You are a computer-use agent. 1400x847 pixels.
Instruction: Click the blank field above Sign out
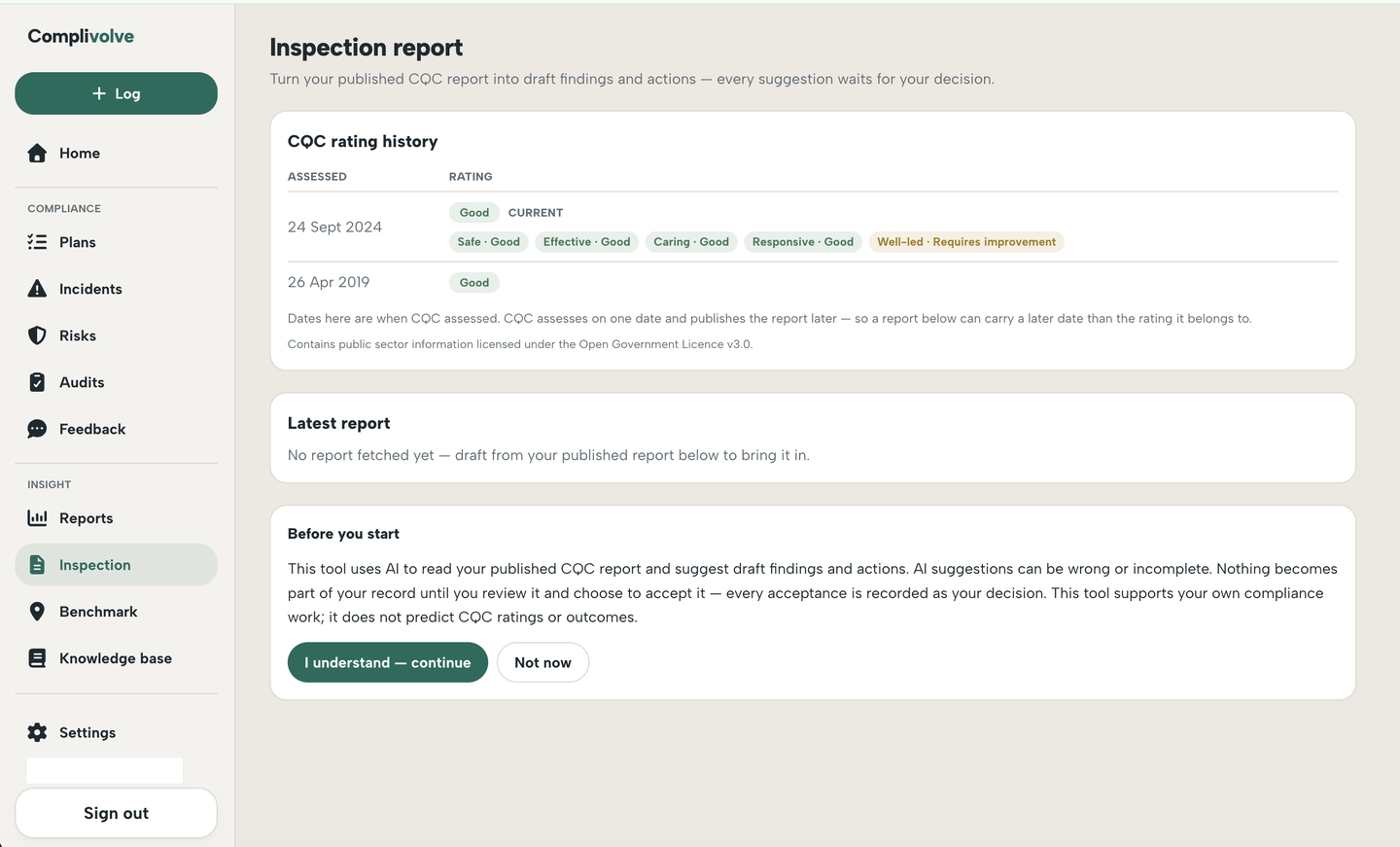point(105,770)
